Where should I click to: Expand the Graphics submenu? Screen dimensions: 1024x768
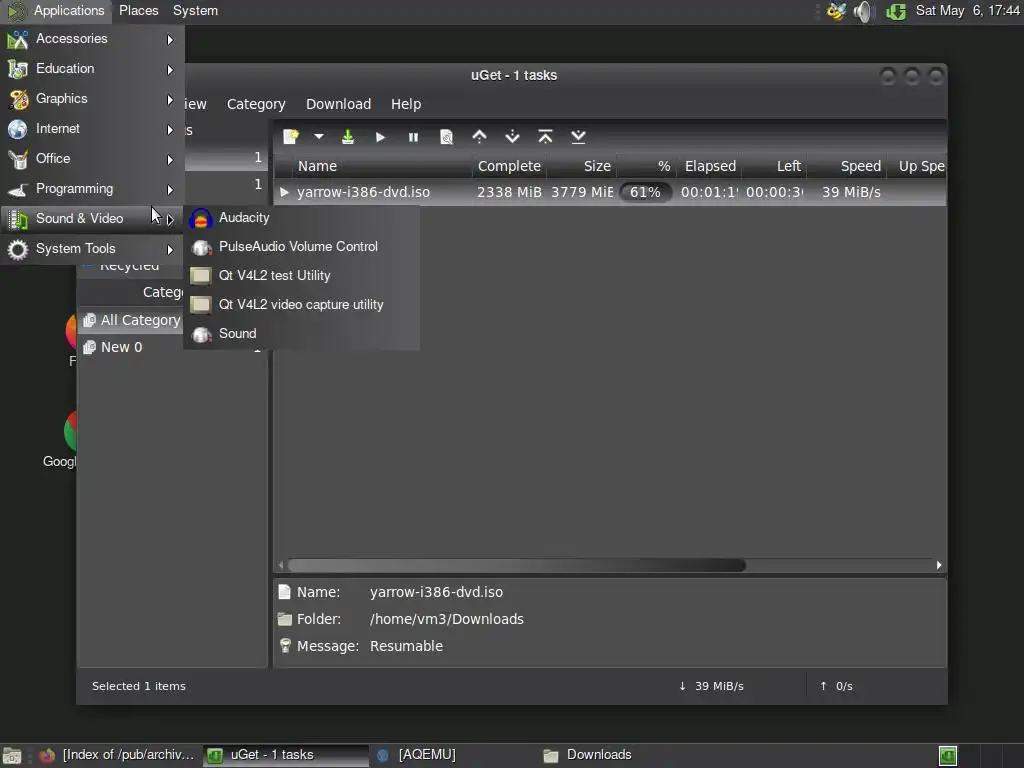click(x=91, y=99)
